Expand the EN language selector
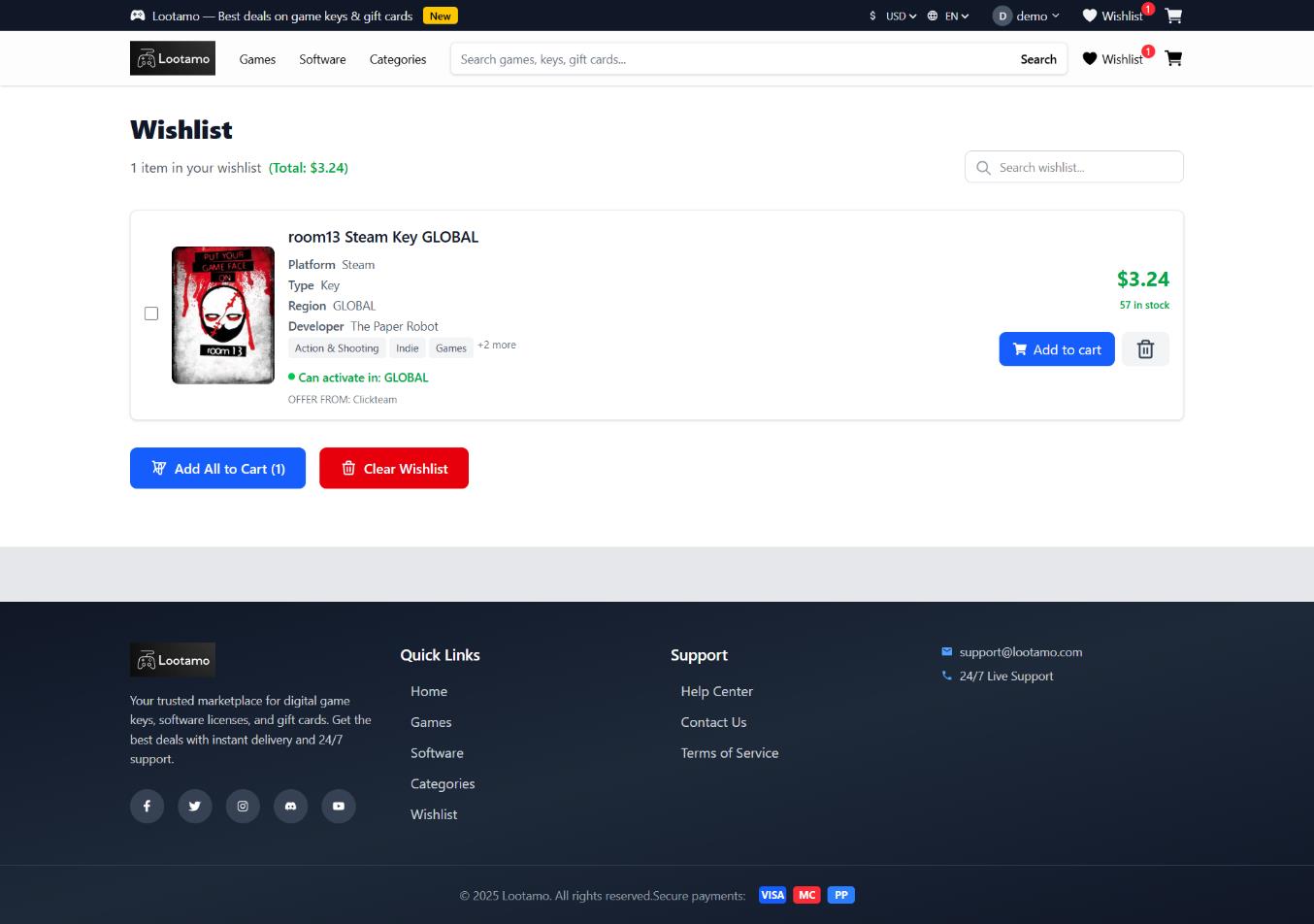The image size is (1314, 924). pyautogui.click(x=948, y=16)
